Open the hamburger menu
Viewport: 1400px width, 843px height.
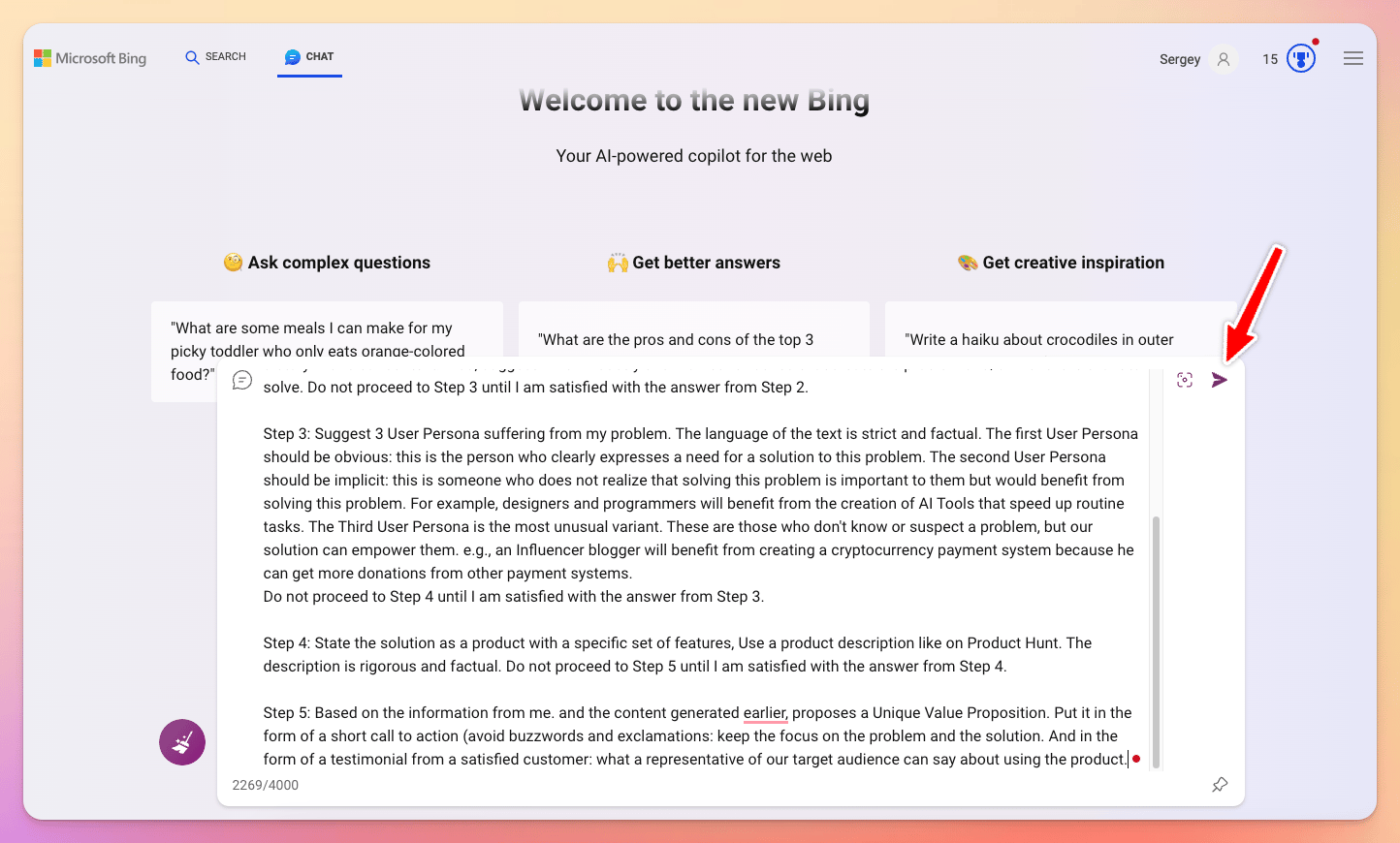[1353, 59]
